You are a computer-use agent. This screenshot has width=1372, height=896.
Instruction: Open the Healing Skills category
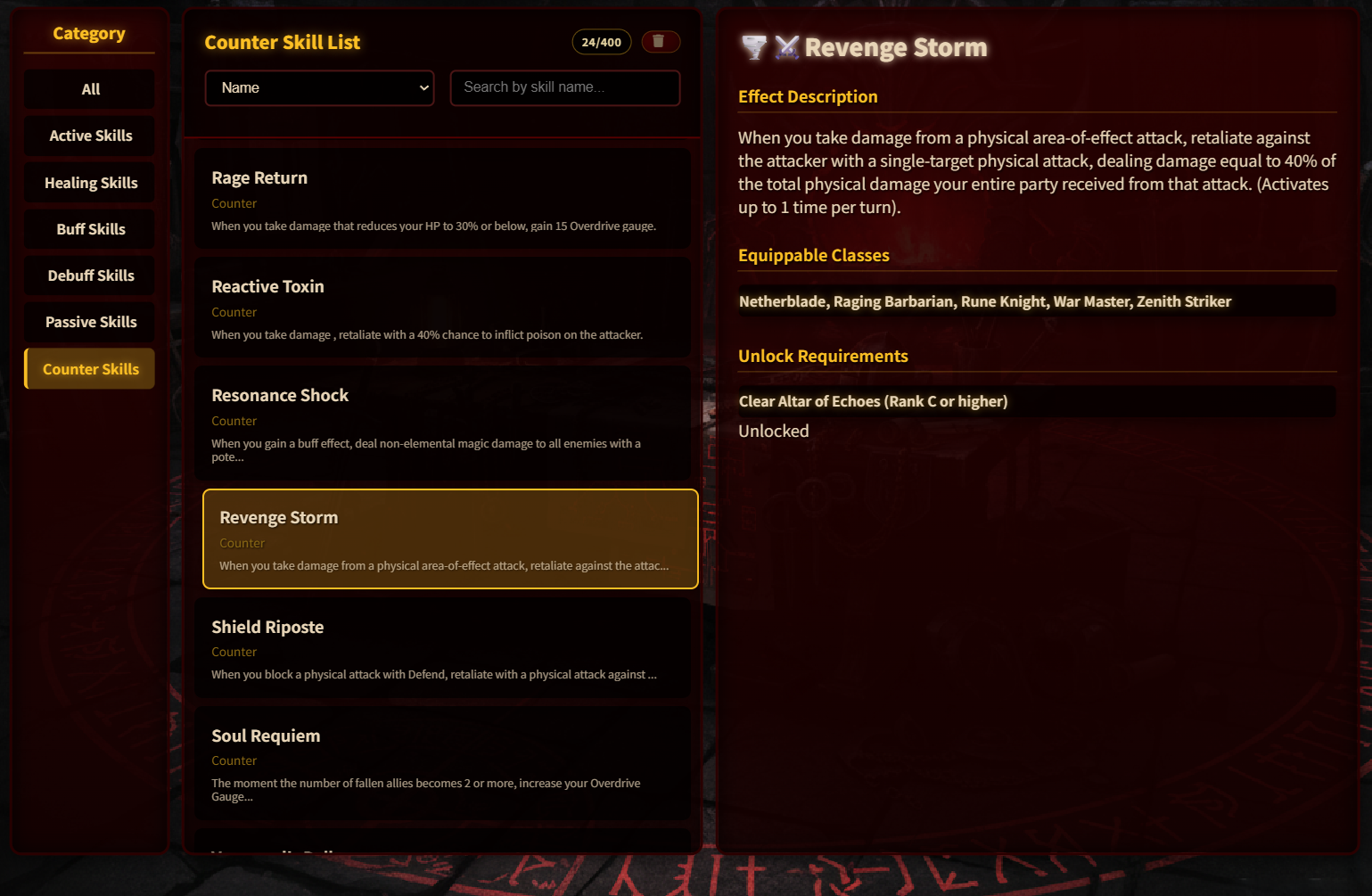(x=90, y=183)
